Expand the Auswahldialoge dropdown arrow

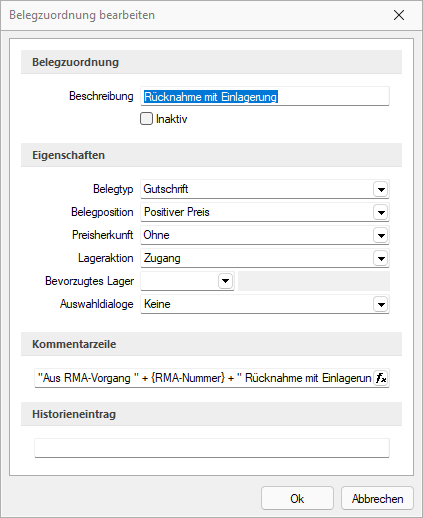coord(381,304)
